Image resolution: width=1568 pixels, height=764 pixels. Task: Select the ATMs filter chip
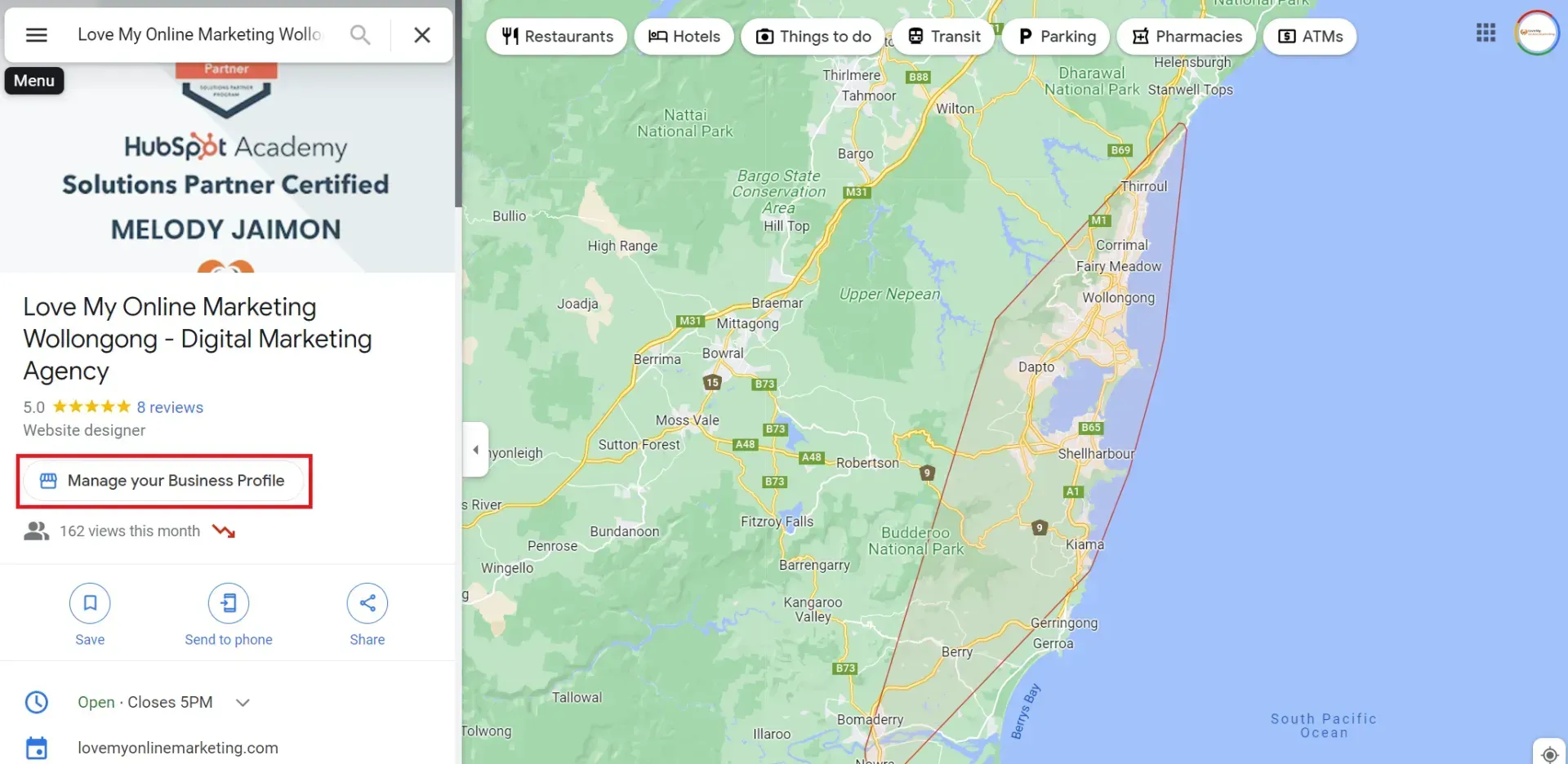click(1310, 37)
